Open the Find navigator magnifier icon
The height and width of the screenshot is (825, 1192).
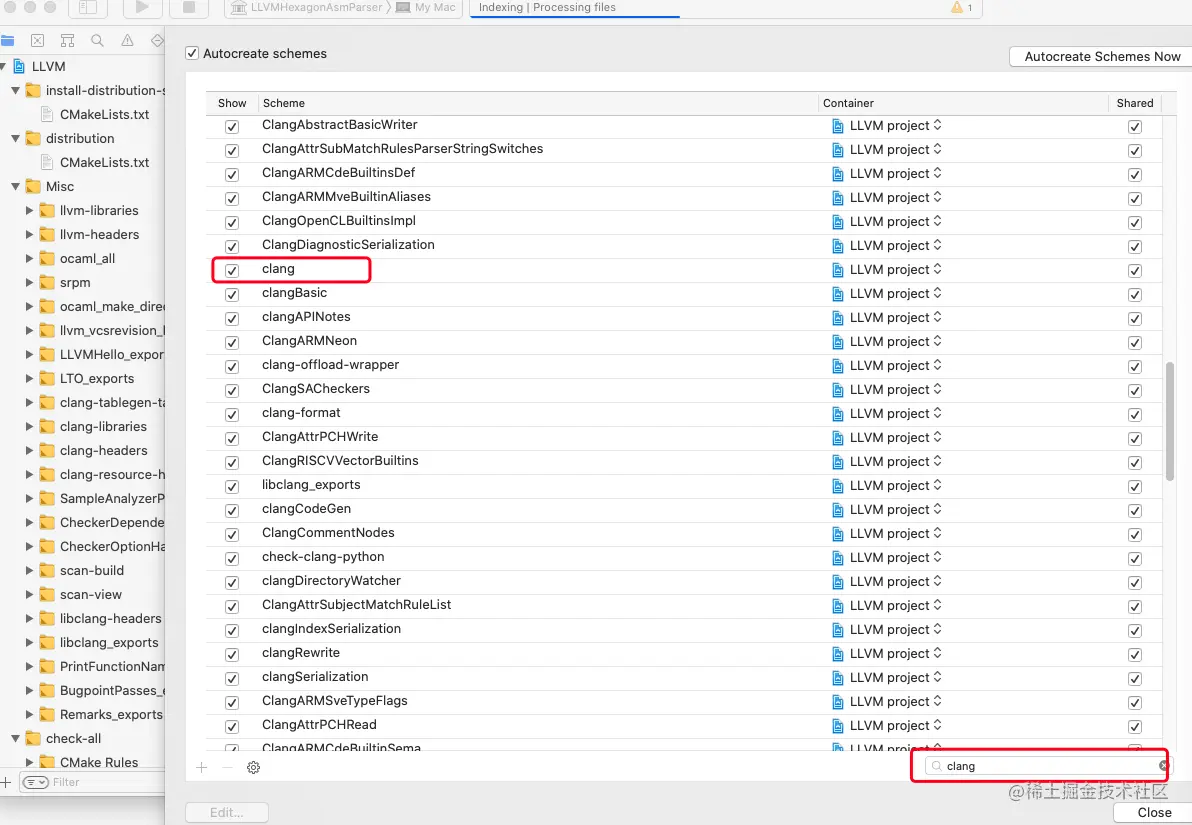(97, 40)
